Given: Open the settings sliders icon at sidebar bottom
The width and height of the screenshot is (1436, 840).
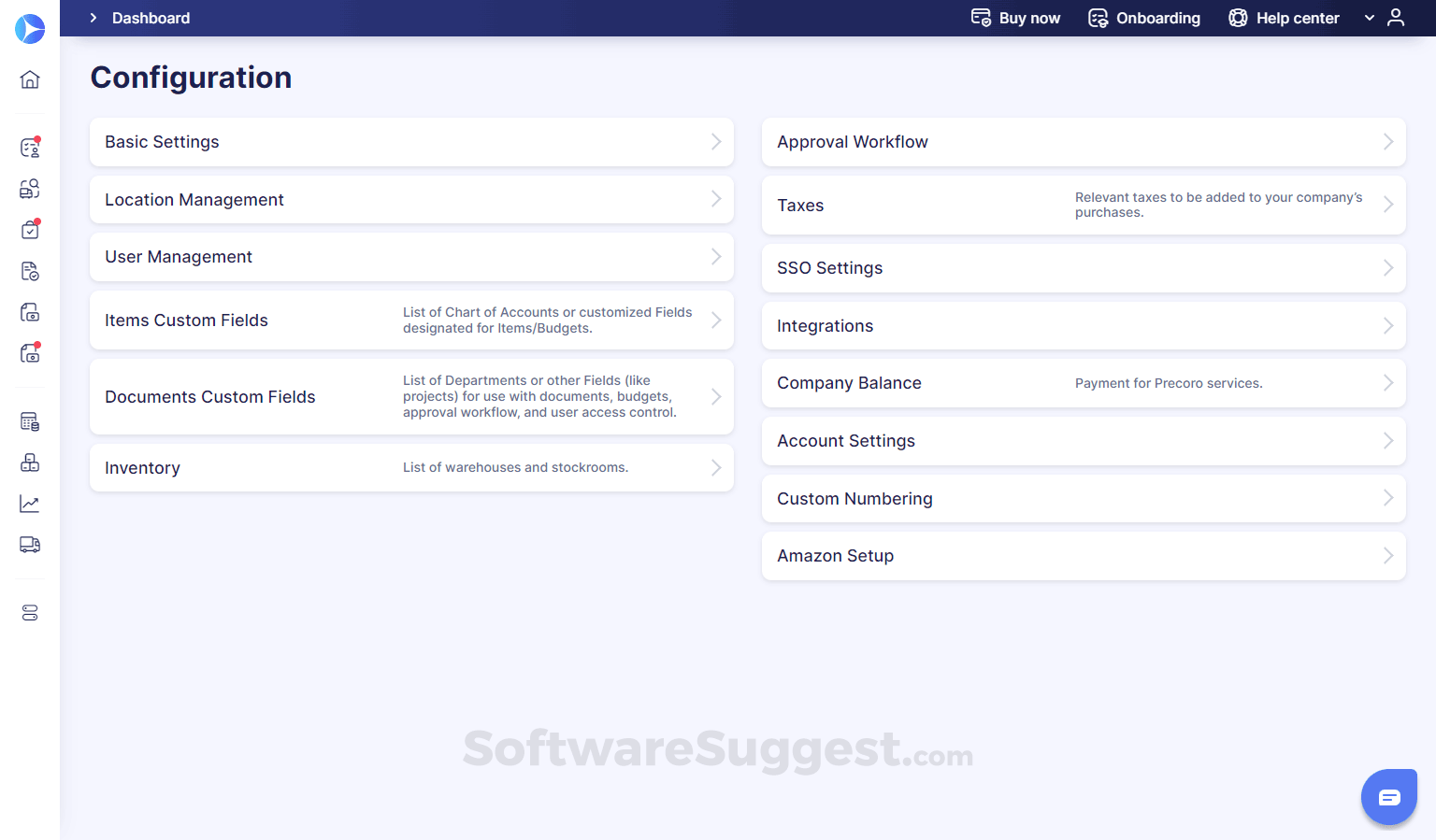Looking at the screenshot, I should click(x=30, y=612).
